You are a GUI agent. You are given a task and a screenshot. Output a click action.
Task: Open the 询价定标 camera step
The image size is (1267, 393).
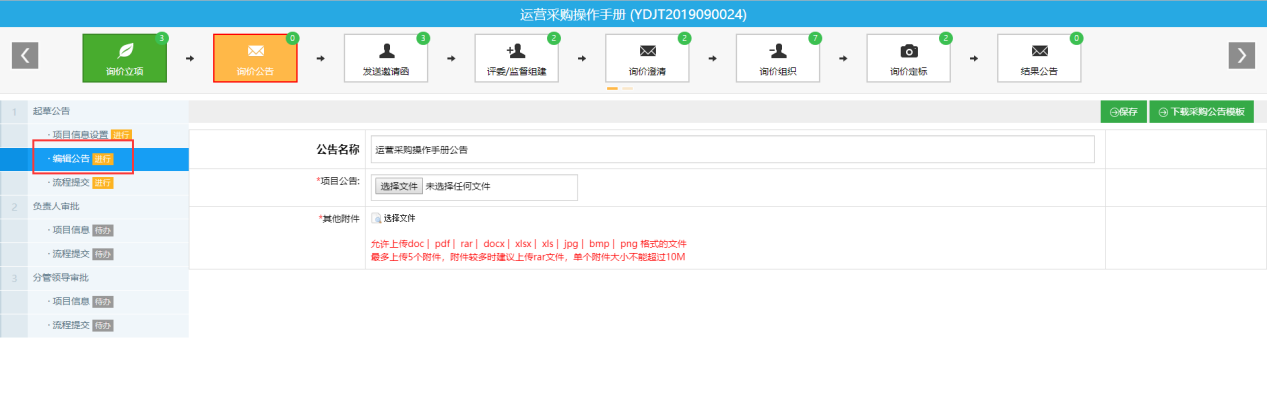(x=909, y=58)
